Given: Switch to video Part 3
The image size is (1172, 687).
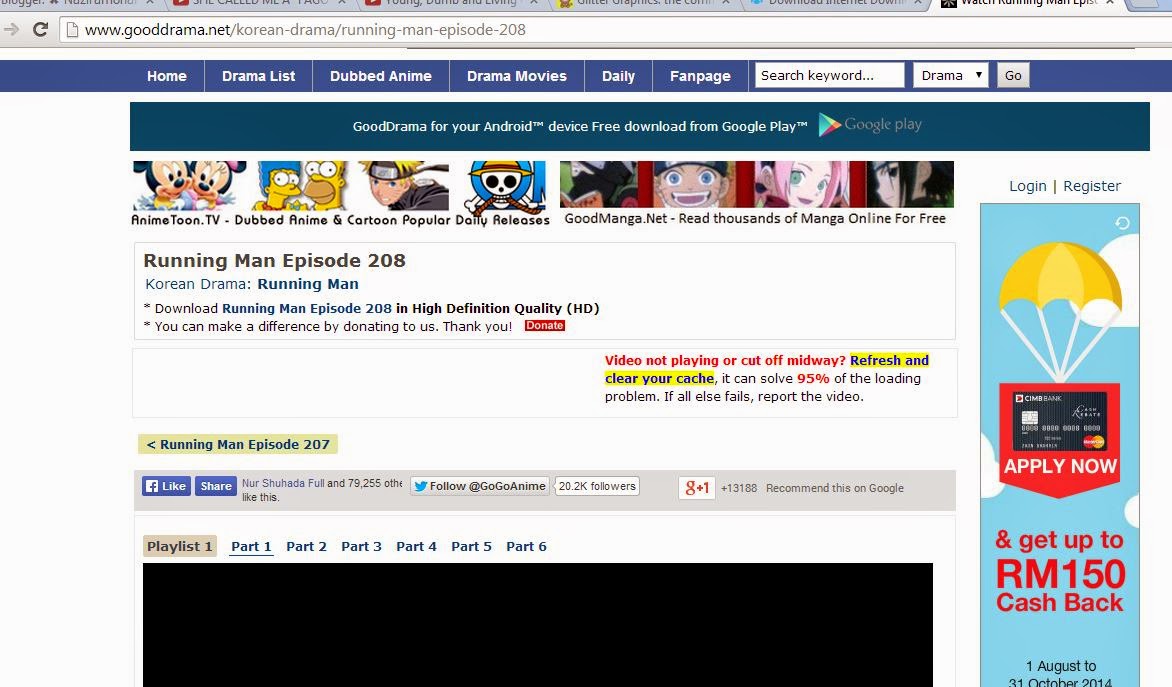Looking at the screenshot, I should pyautogui.click(x=361, y=546).
